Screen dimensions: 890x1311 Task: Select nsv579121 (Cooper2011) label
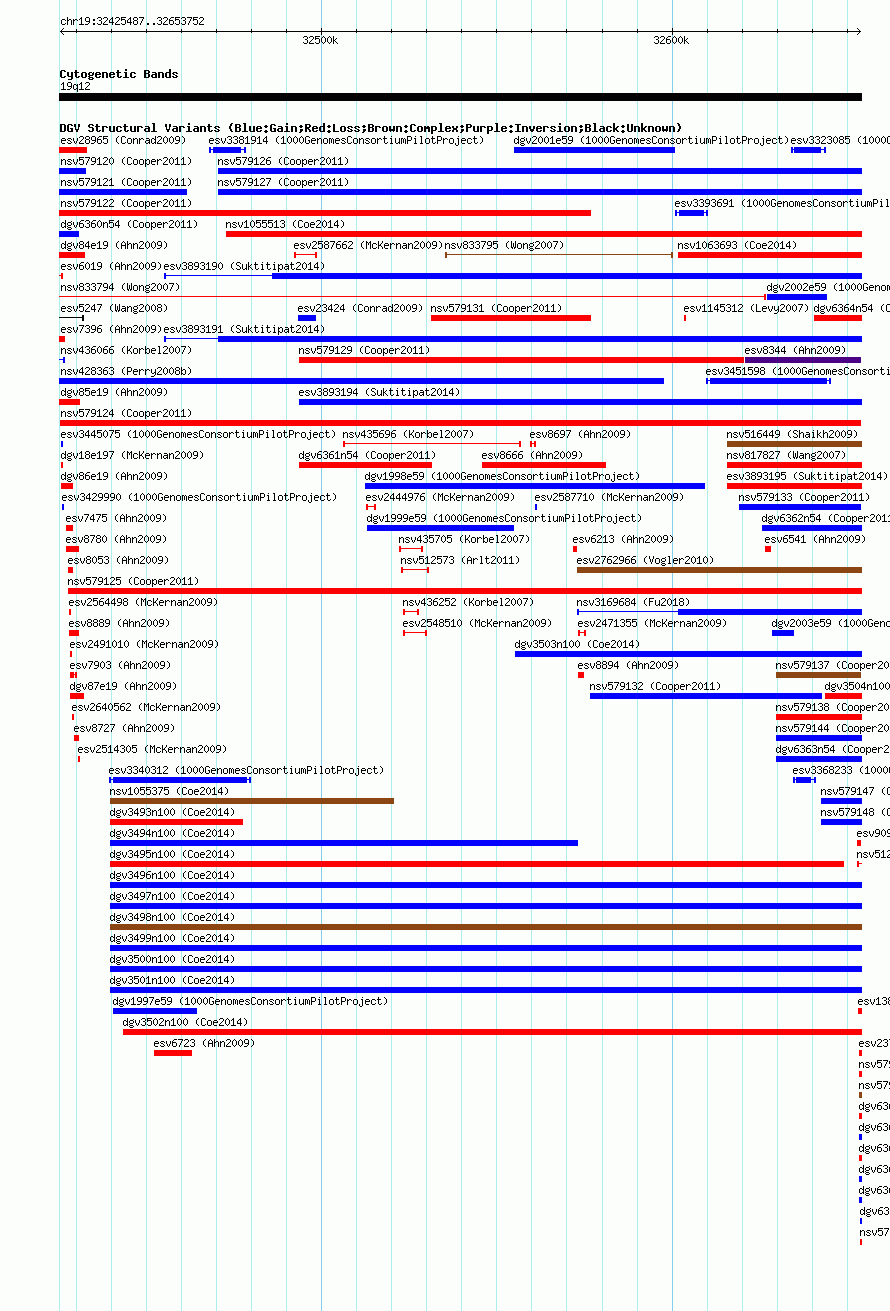click(126, 182)
